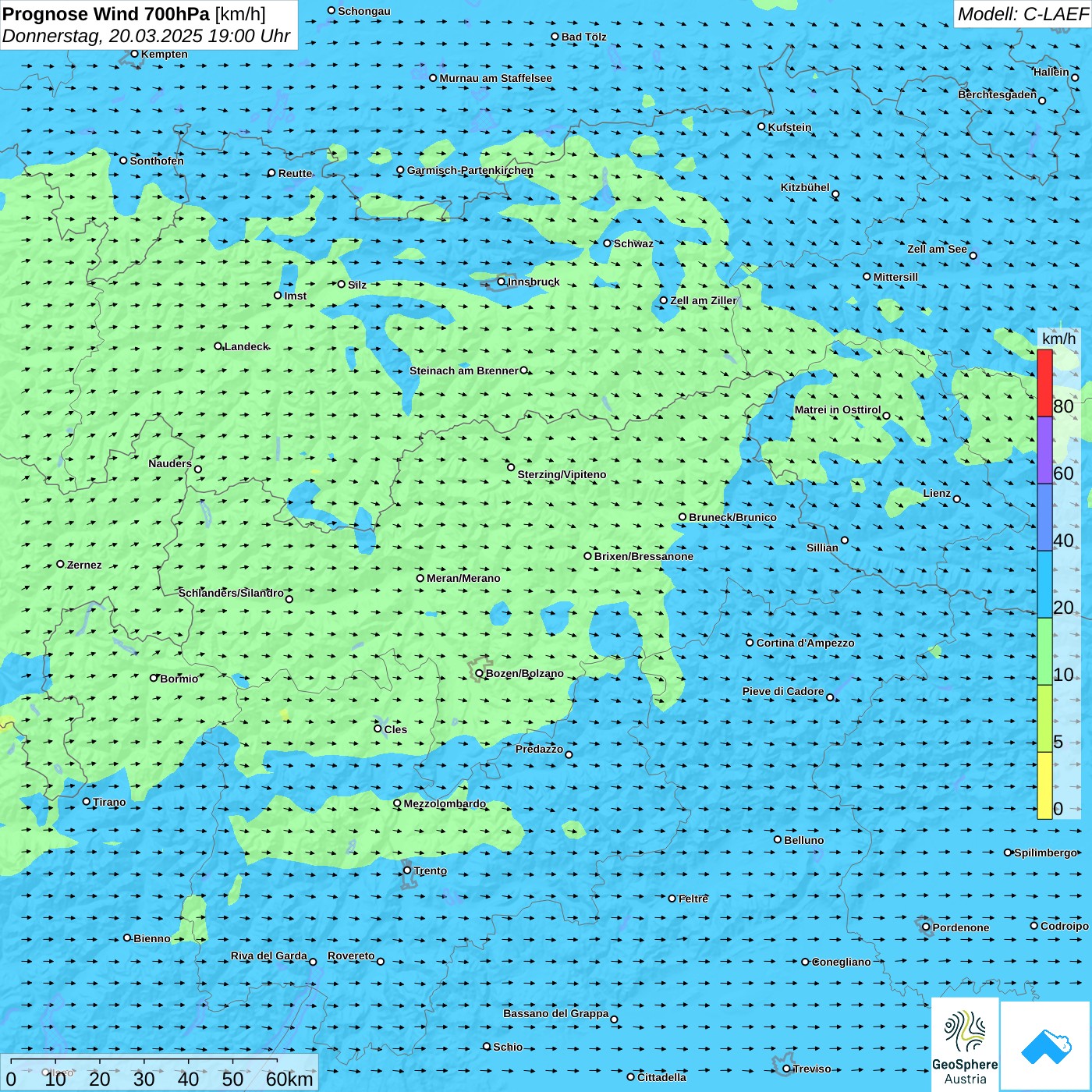
Task: Select the Rovereto city label
Action: 351,955
